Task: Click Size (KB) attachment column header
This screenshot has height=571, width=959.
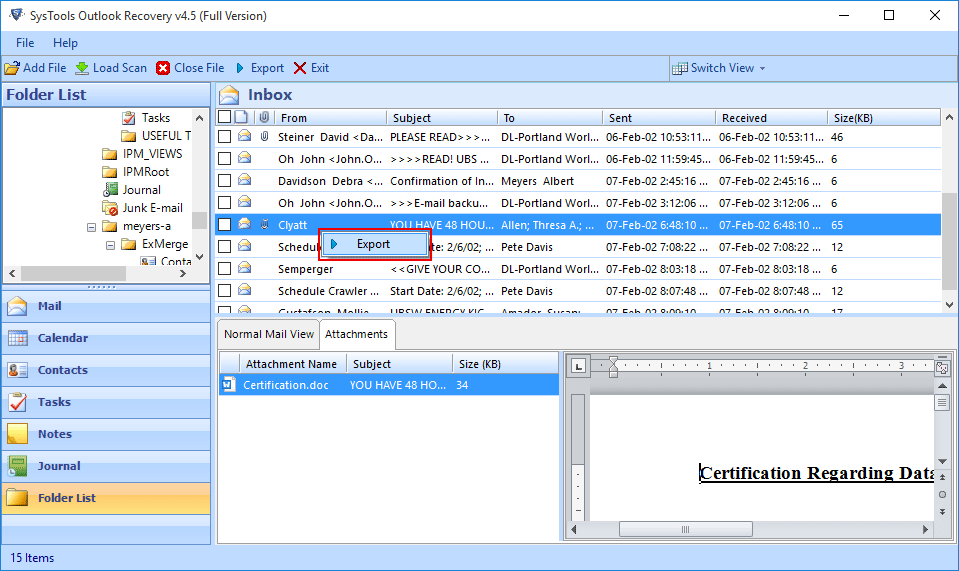Action: [x=506, y=364]
